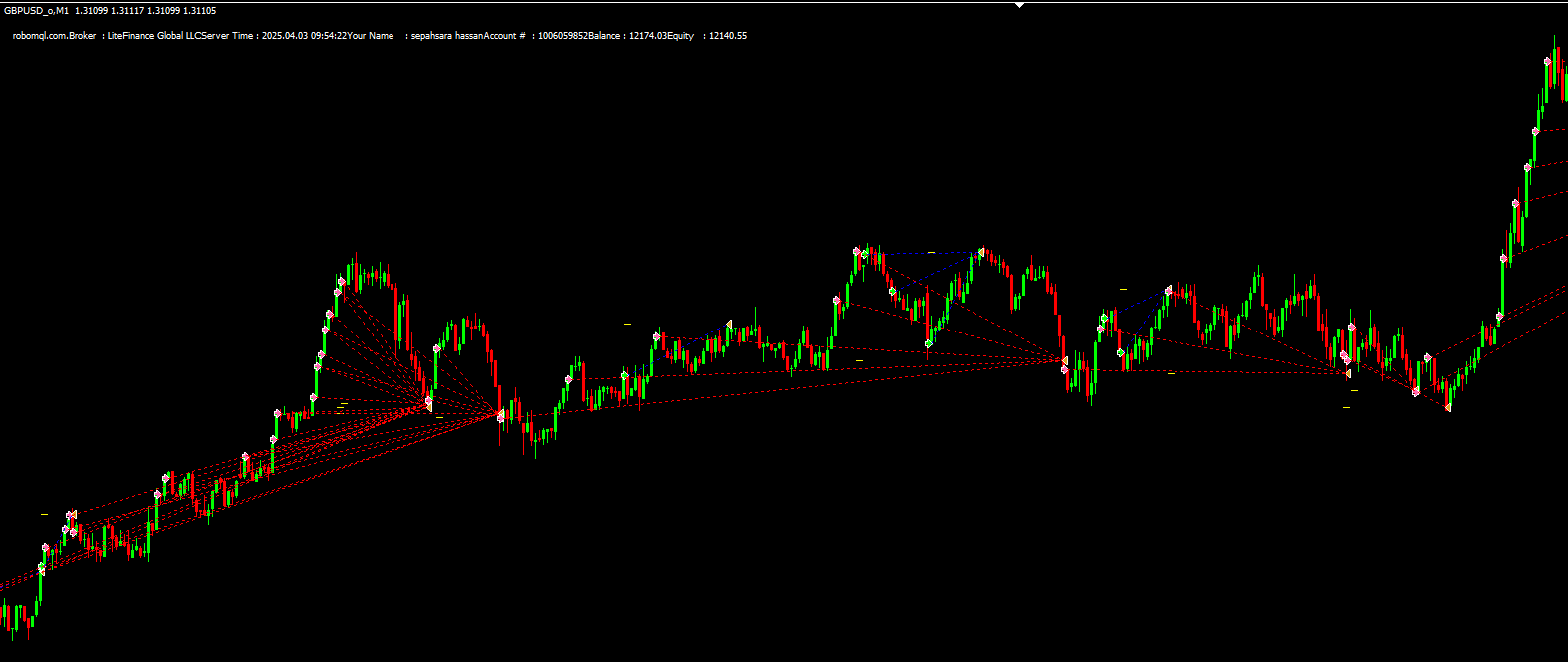Viewport: 1568px width, 662px height.
Task: Click the account number 1006059852
Action: [x=562, y=36]
